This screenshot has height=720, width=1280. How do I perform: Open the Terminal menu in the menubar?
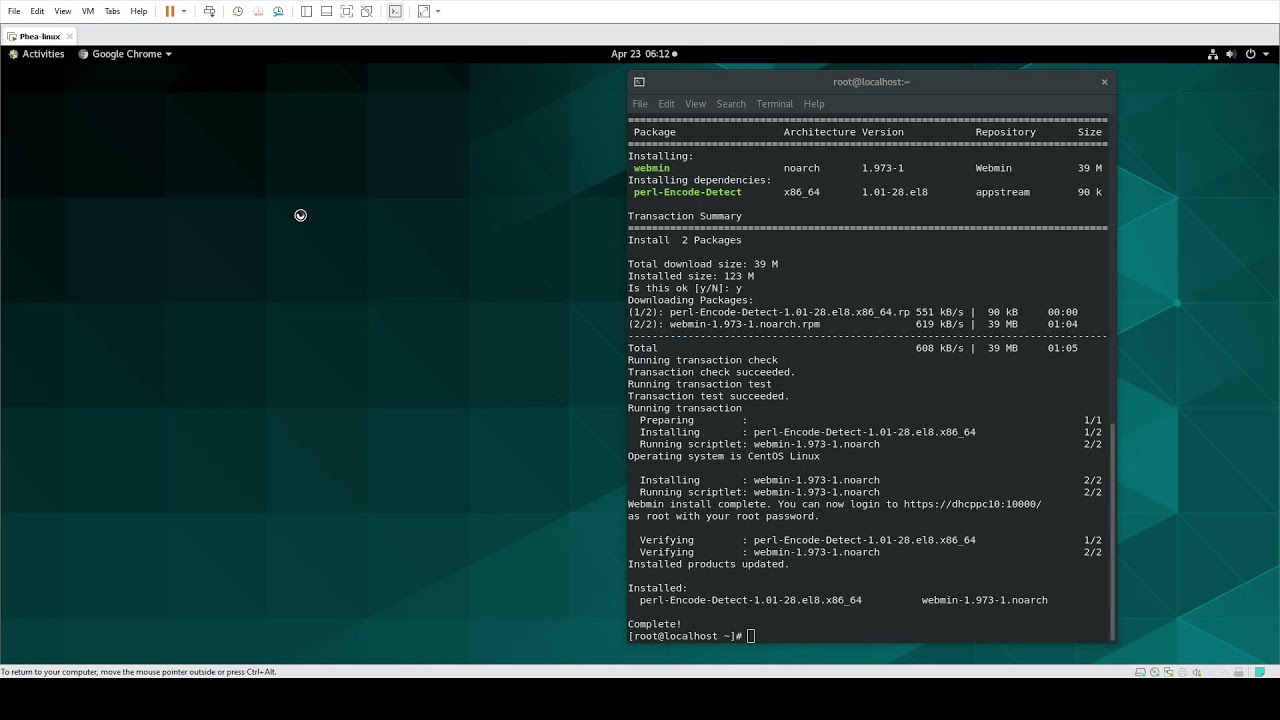click(774, 104)
